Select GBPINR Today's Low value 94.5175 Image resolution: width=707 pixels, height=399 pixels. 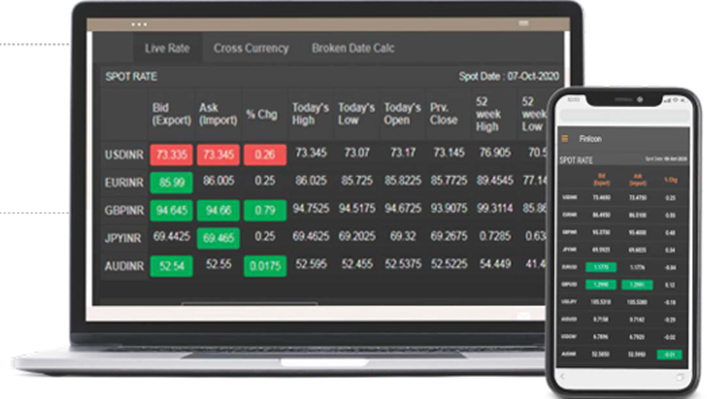click(x=357, y=209)
